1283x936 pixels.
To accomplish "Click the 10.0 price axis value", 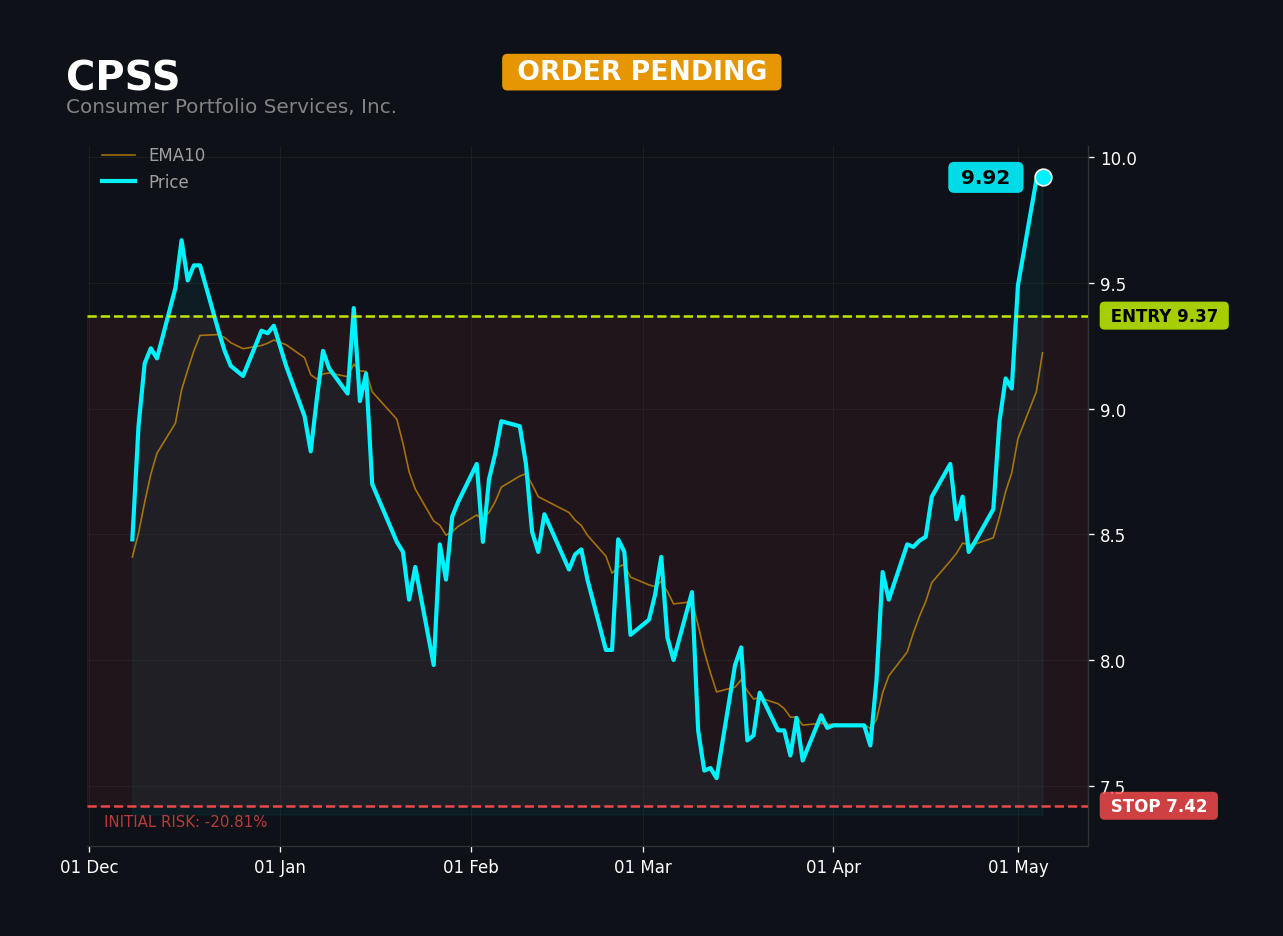I will point(1118,158).
